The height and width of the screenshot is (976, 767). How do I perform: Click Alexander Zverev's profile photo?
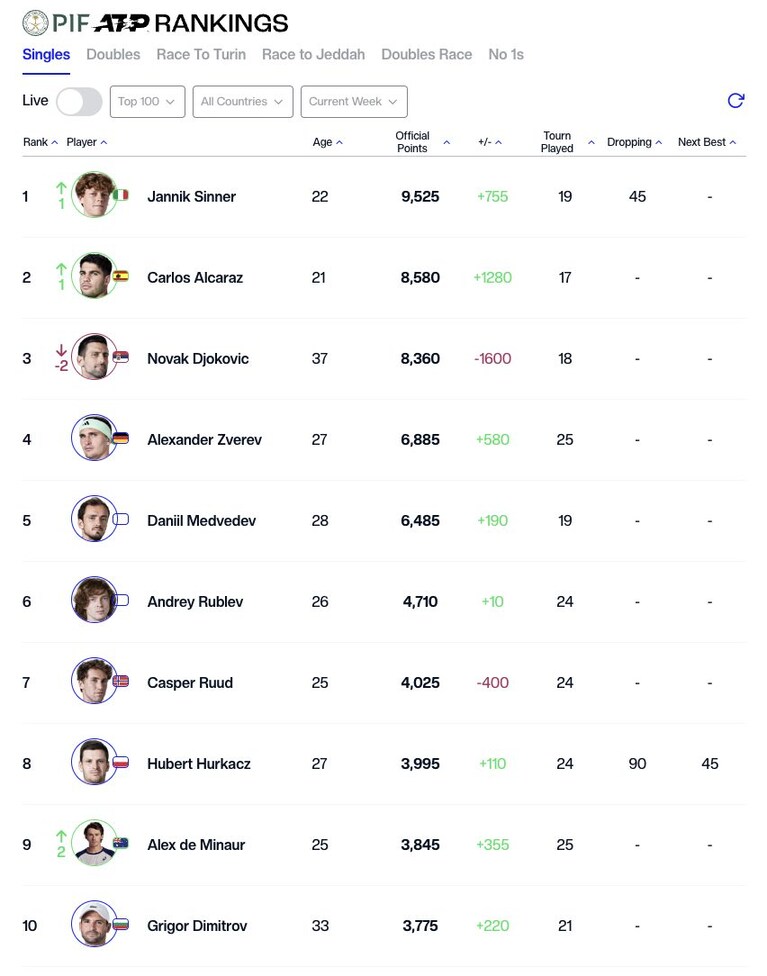[94, 438]
